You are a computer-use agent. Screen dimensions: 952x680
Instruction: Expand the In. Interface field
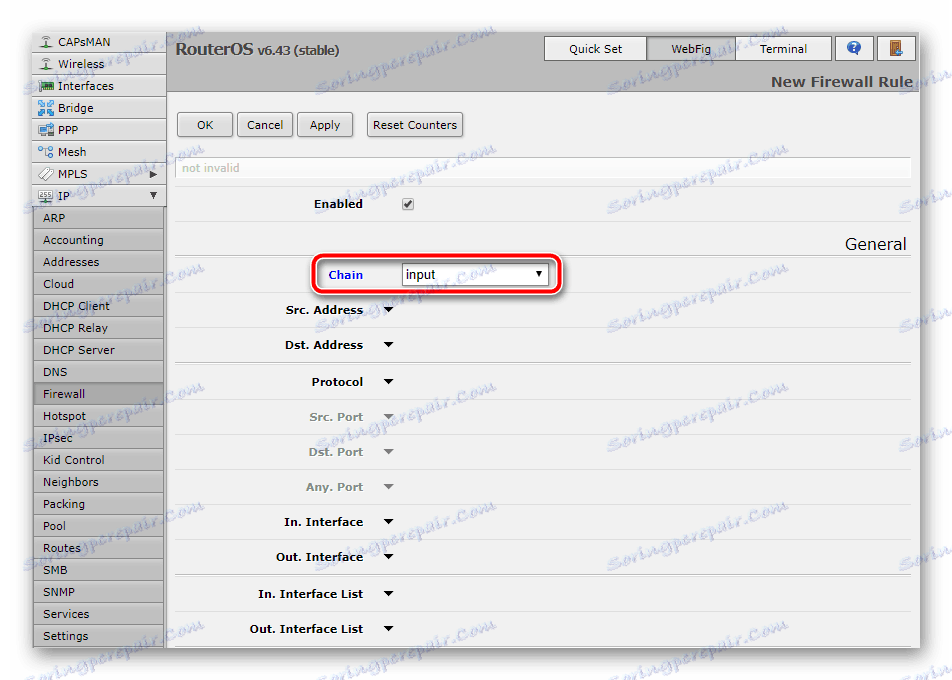[389, 522]
